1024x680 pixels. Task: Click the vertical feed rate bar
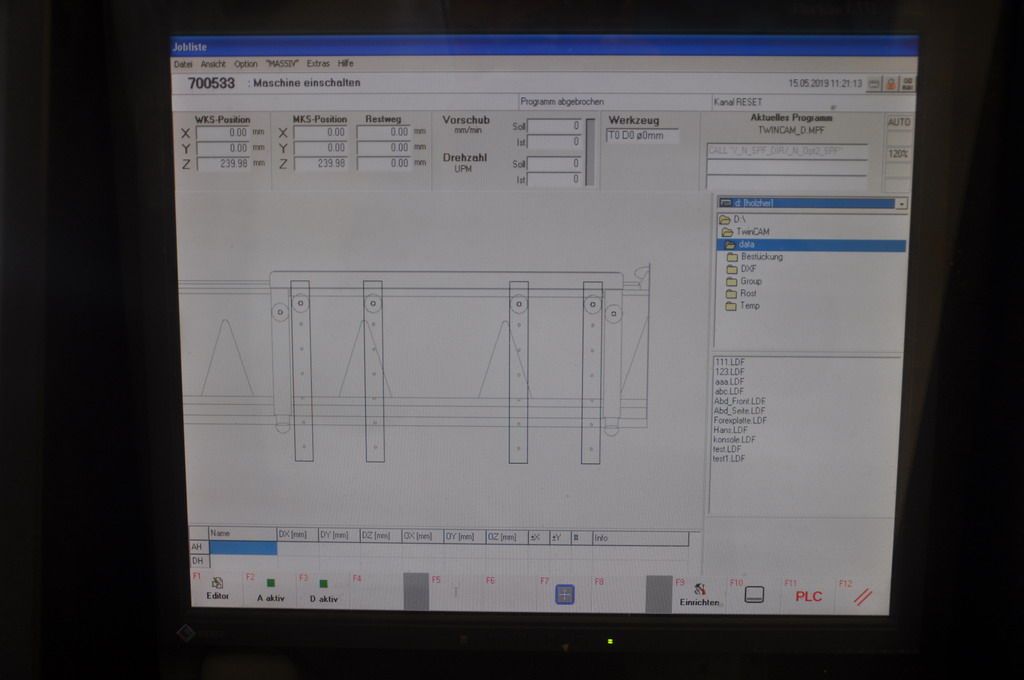tap(590, 152)
